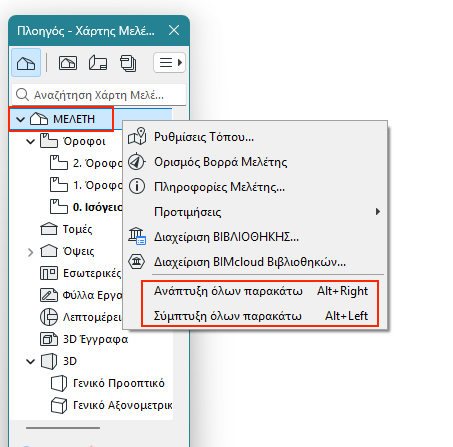
Task: Click the Γενικό Προοπτικό perspective icon
Action: (x=59, y=383)
